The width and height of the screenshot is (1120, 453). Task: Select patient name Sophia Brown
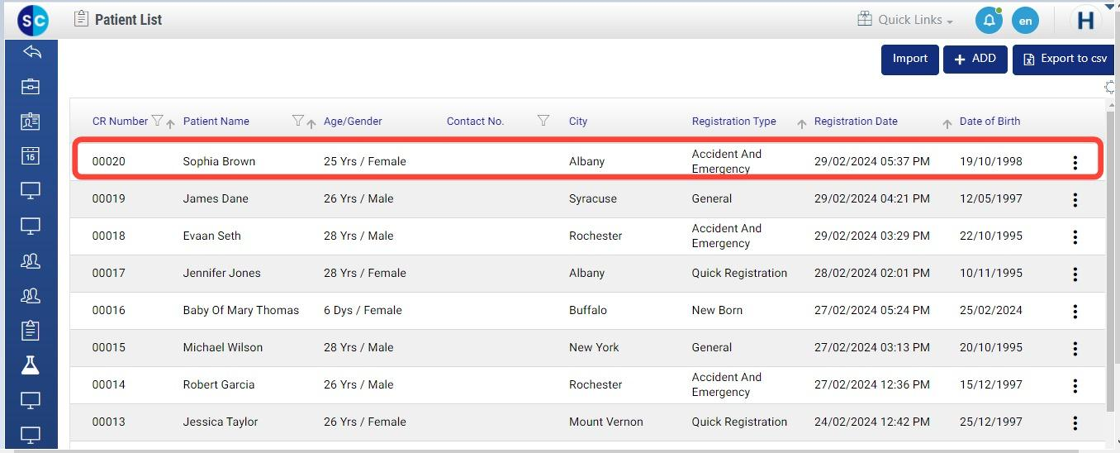[219, 161]
